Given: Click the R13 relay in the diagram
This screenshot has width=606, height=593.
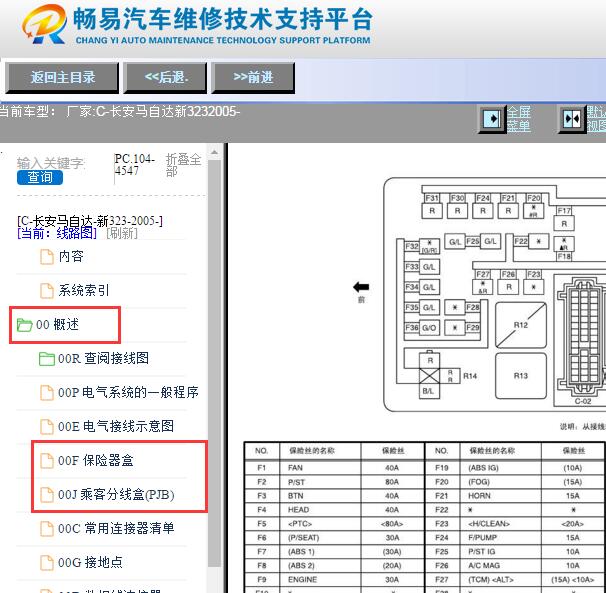Looking at the screenshot, I should coord(521,376).
